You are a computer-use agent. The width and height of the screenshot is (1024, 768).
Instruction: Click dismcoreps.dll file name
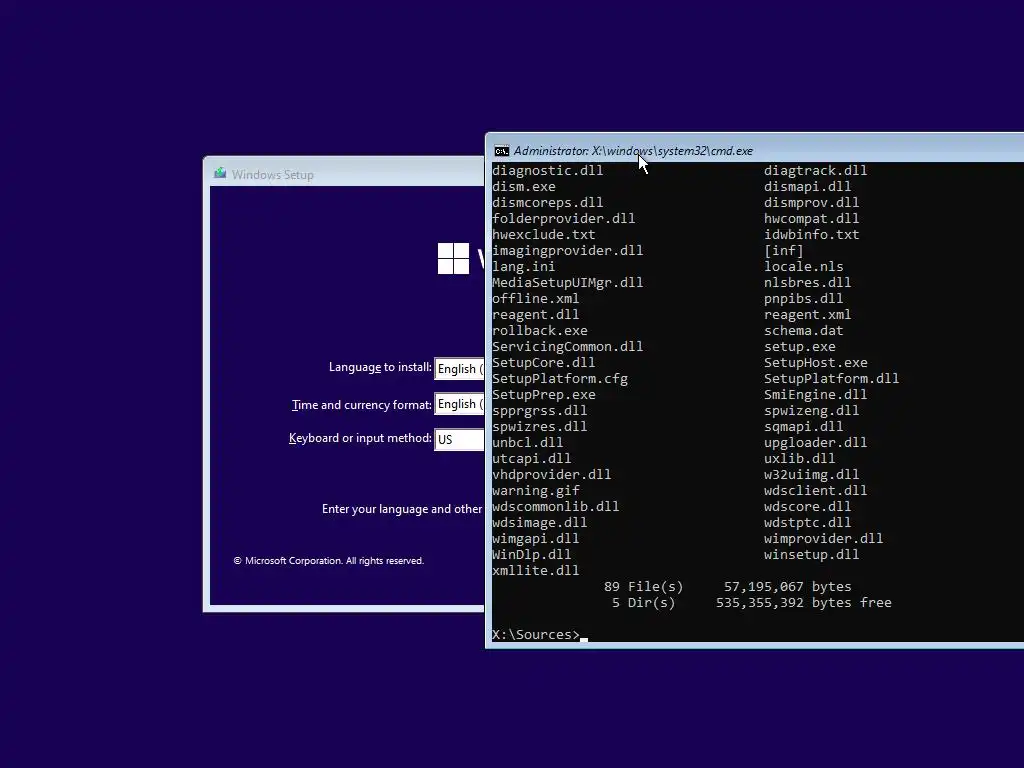(547, 202)
